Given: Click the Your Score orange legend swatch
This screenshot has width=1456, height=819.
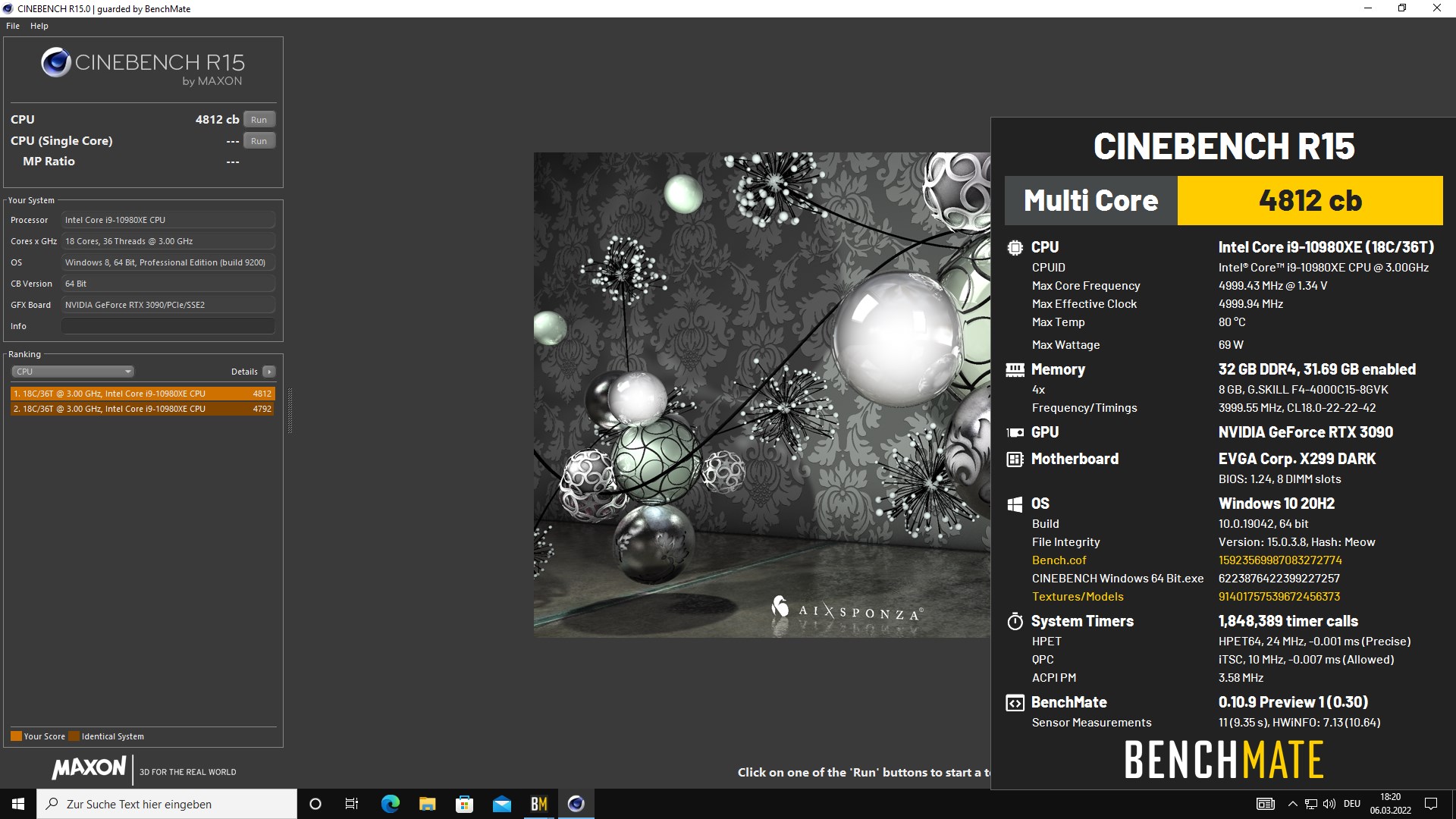Looking at the screenshot, I should (x=16, y=736).
